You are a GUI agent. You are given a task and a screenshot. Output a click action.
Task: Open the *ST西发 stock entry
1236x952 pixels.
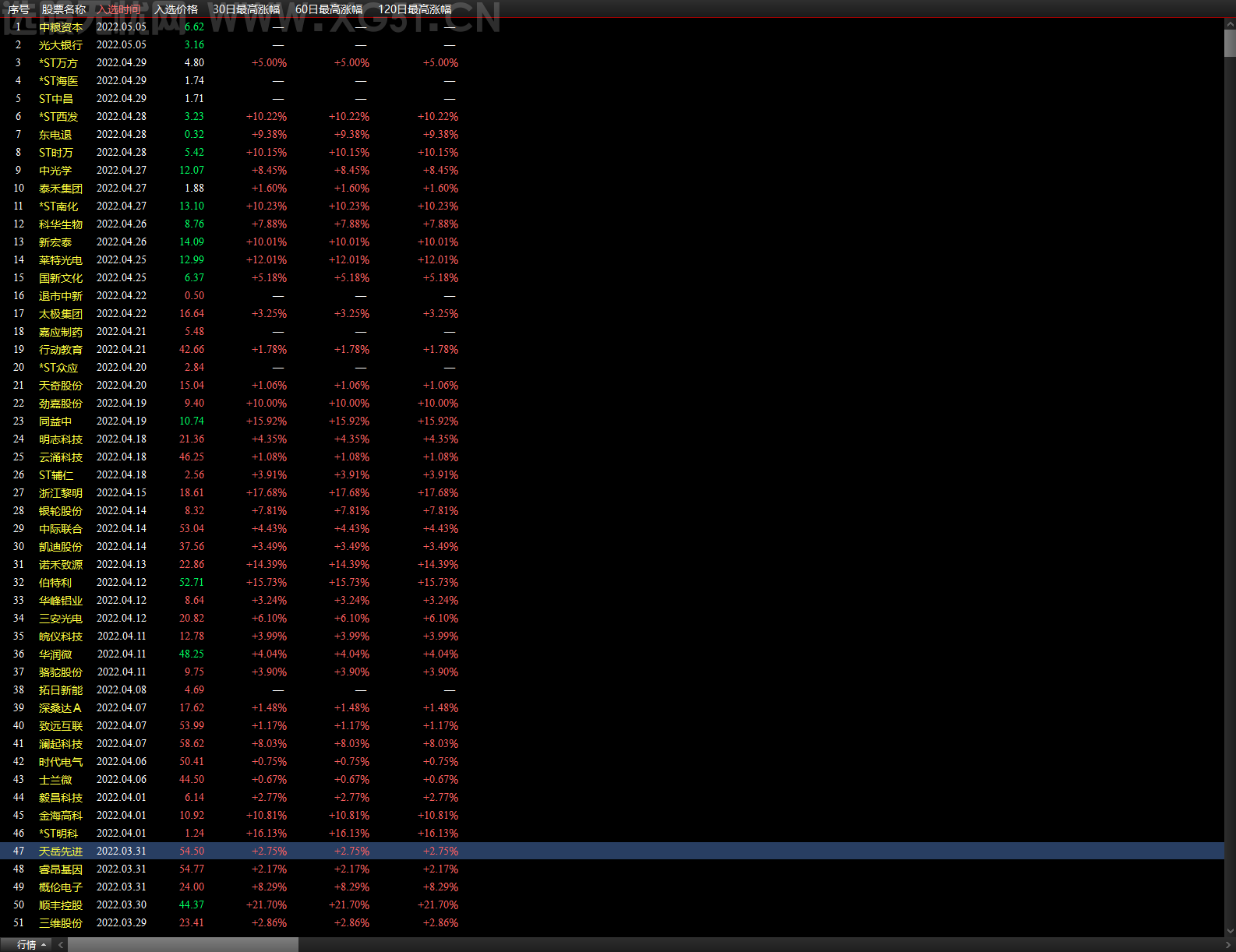coord(58,117)
